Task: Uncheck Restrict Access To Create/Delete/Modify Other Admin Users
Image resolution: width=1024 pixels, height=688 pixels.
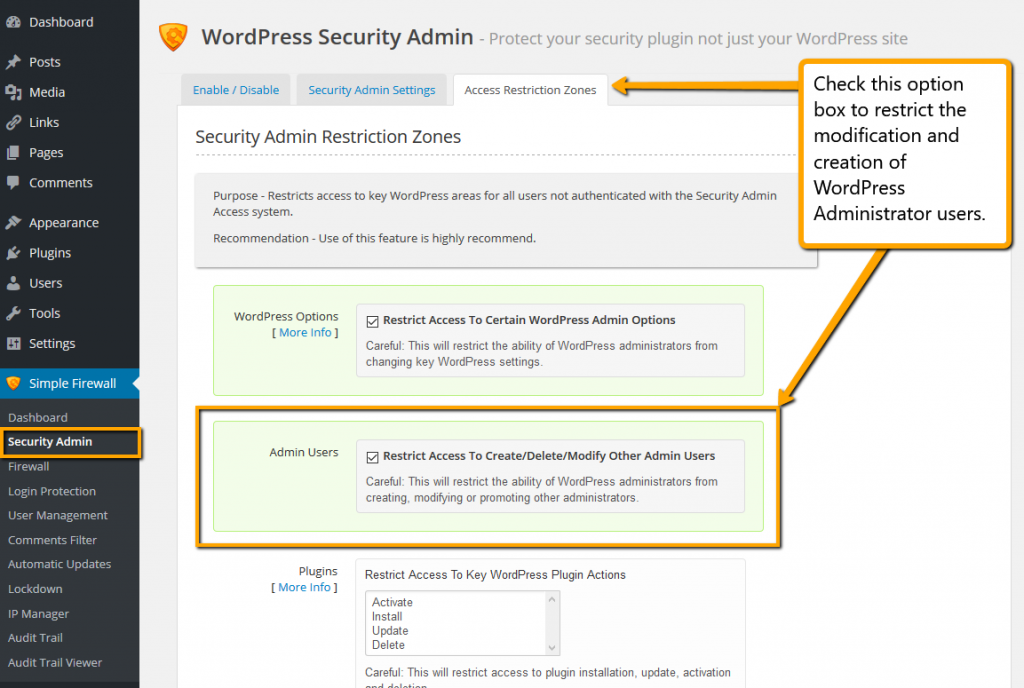Action: tap(371, 455)
